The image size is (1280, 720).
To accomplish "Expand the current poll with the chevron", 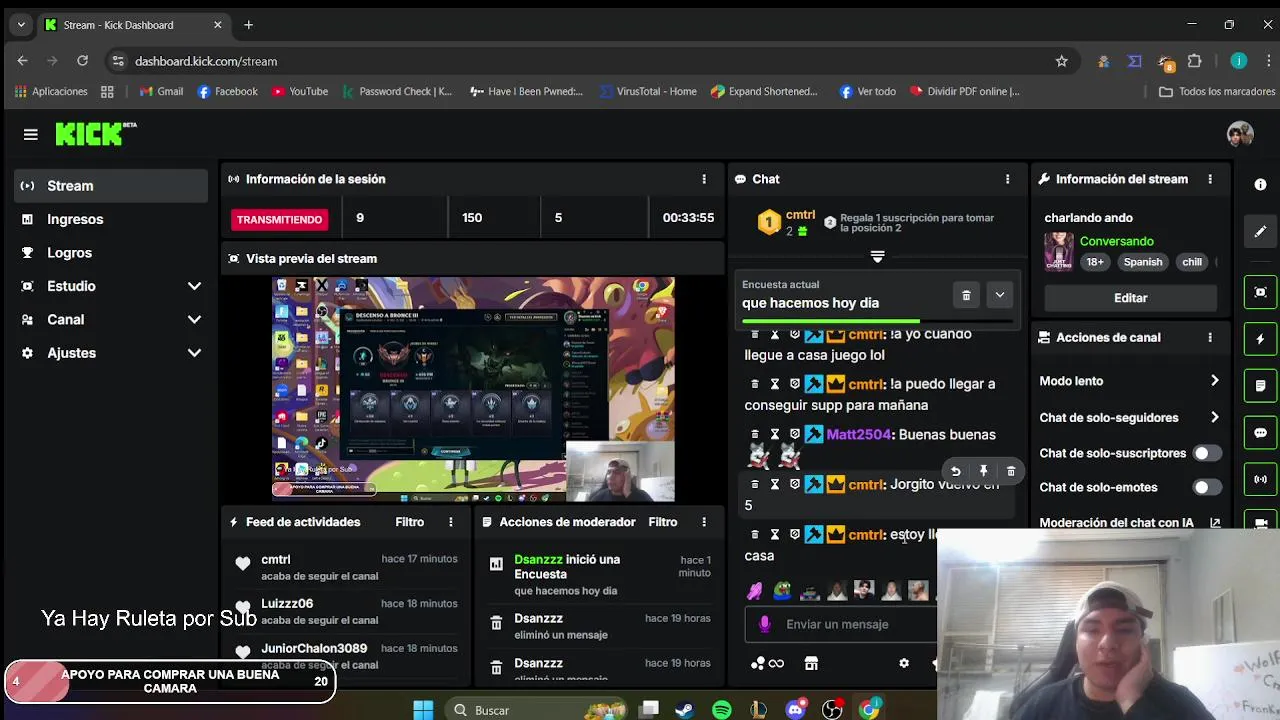I will [999, 295].
